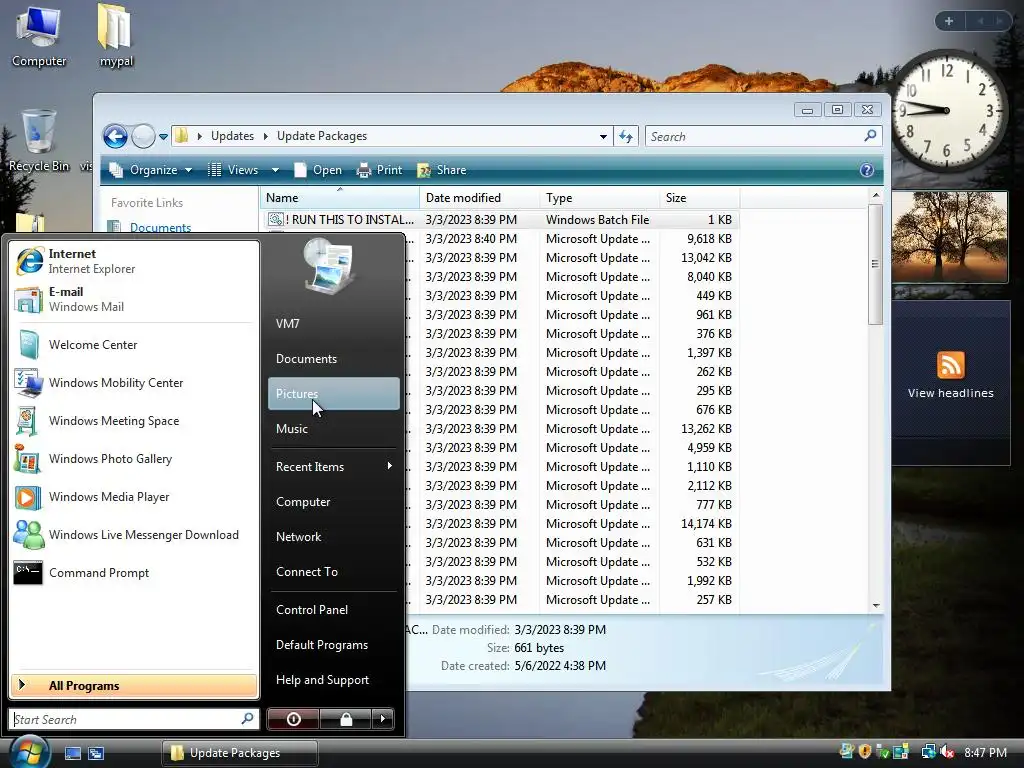Open Documents from Start menu
1024x768 pixels.
(334, 359)
